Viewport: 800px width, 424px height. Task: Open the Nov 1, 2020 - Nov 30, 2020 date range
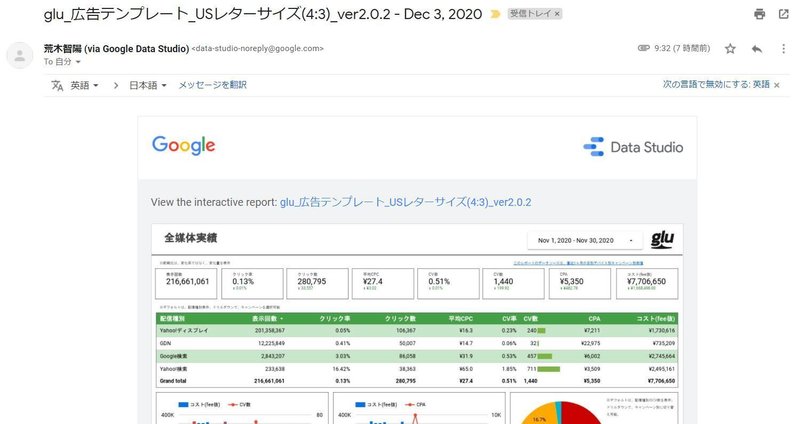[585, 240]
